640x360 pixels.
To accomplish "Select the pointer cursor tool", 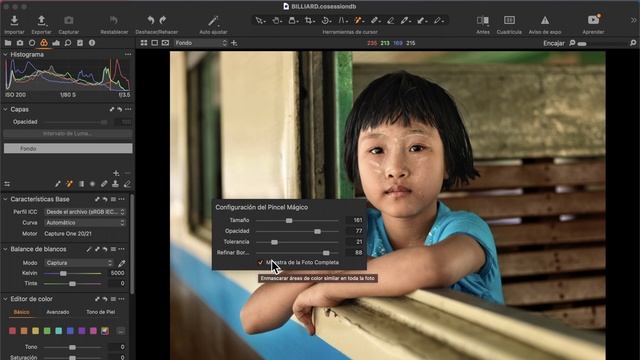I will tap(259, 20).
